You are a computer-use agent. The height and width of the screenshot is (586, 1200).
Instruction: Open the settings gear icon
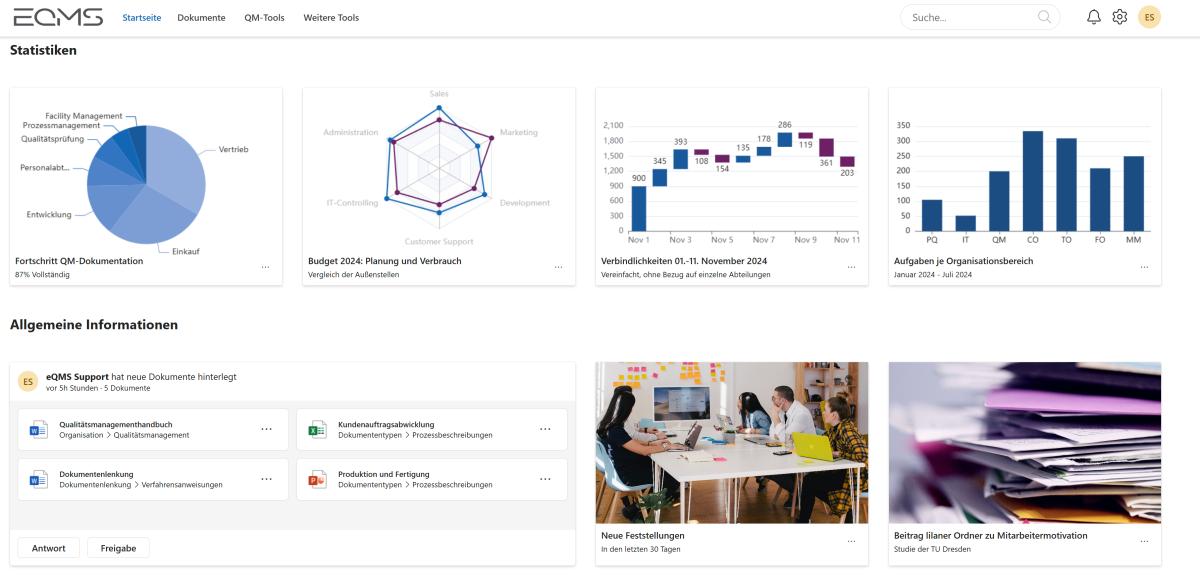click(x=1120, y=17)
